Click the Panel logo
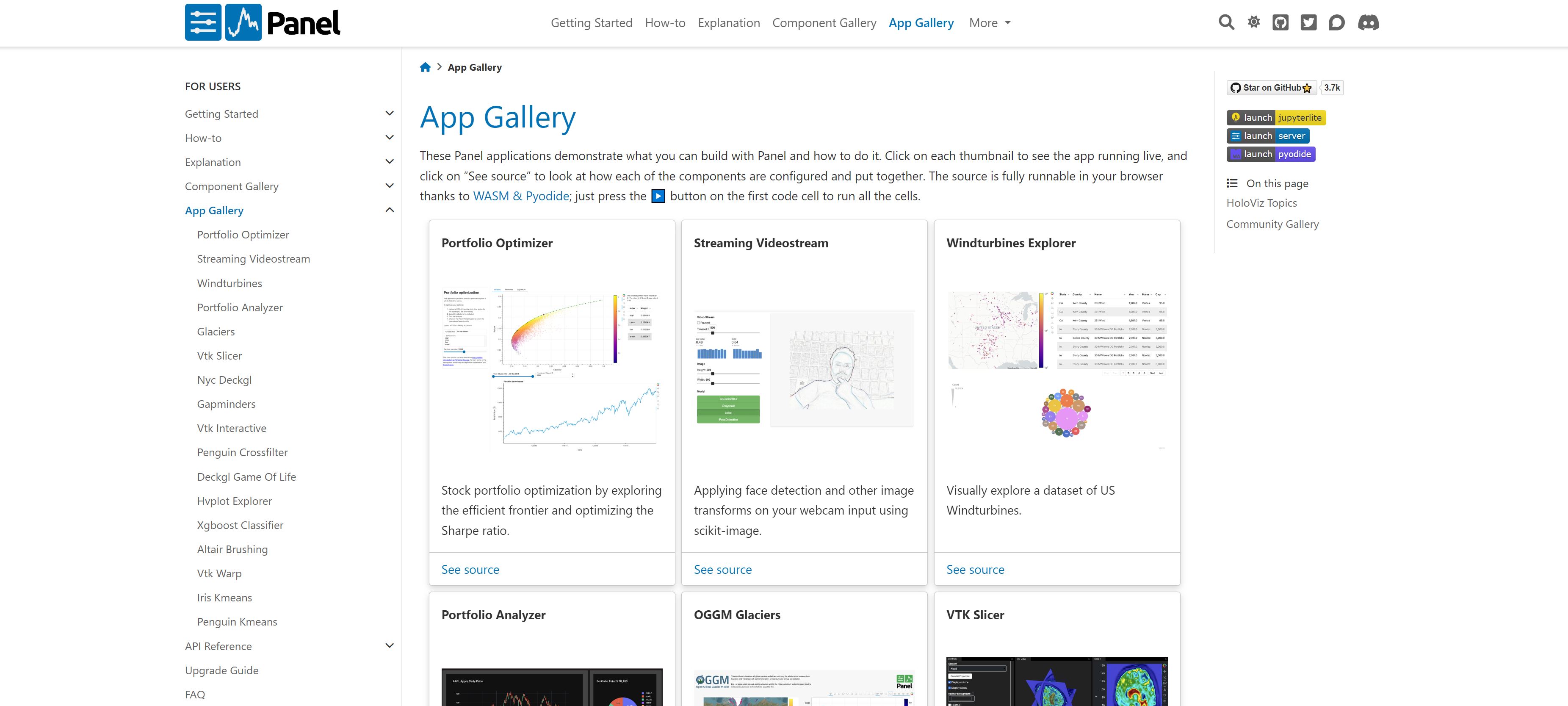Screen dimensions: 1568x706 (x=263, y=22)
